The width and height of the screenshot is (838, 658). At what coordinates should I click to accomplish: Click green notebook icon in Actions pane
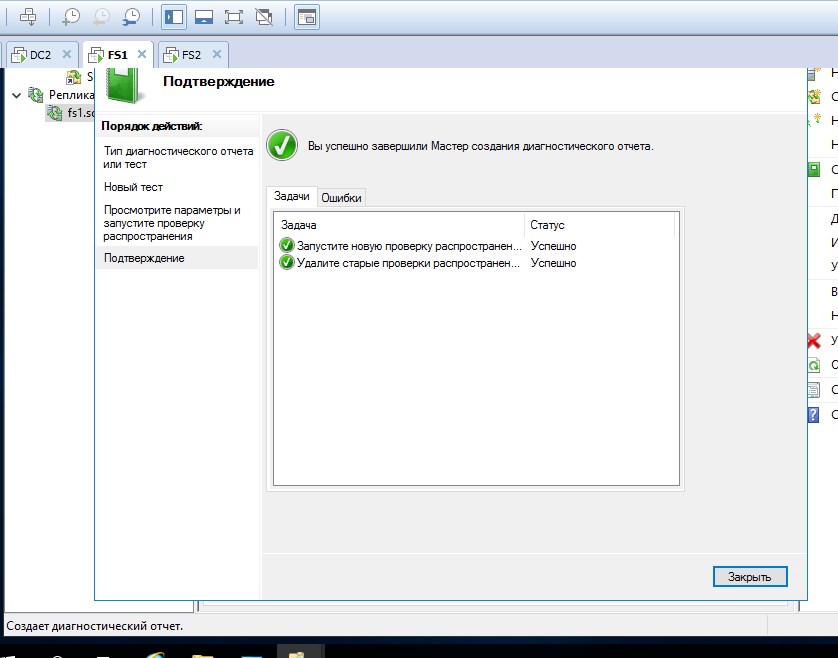click(813, 170)
